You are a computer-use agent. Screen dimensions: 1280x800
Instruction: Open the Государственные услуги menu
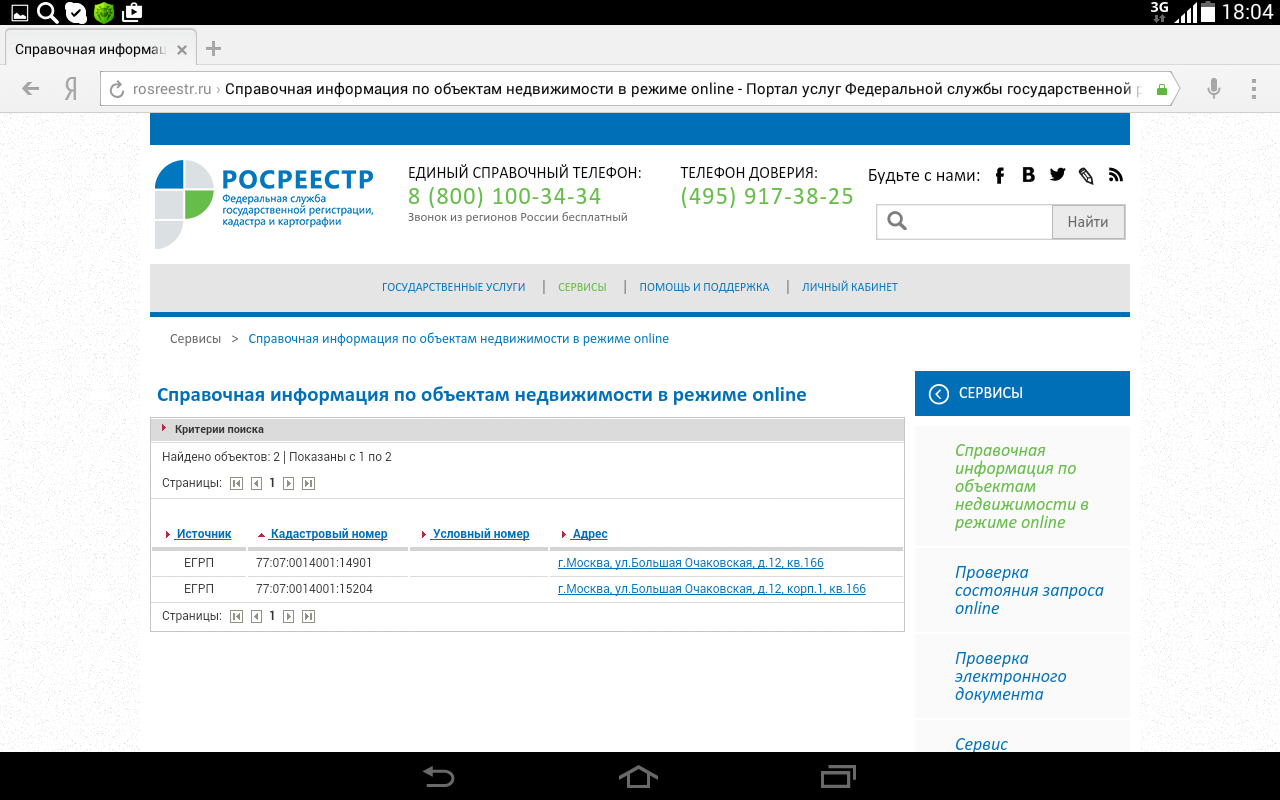453,287
